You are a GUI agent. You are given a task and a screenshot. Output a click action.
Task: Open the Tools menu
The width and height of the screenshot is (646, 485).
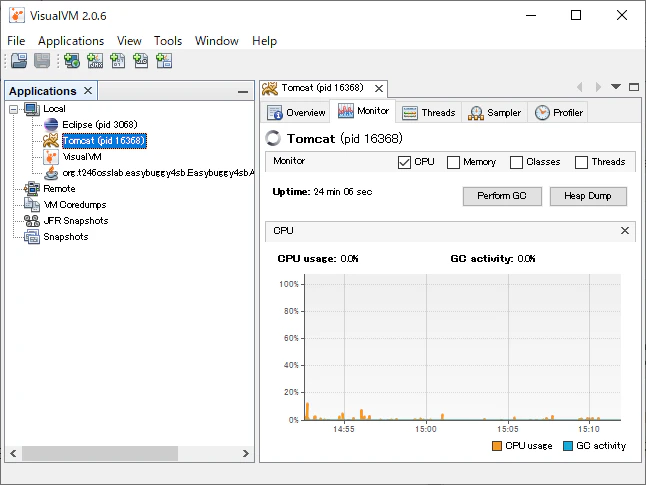tap(168, 41)
